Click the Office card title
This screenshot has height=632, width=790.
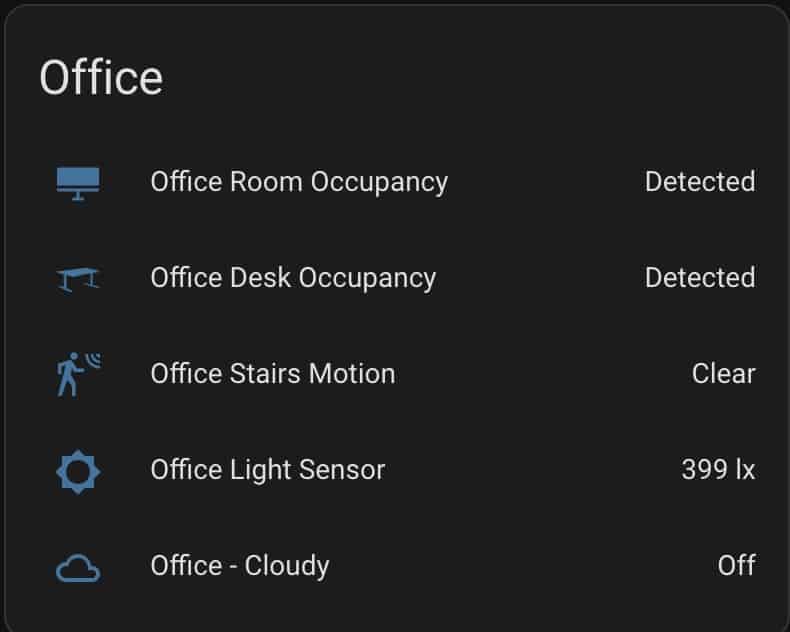(x=101, y=77)
